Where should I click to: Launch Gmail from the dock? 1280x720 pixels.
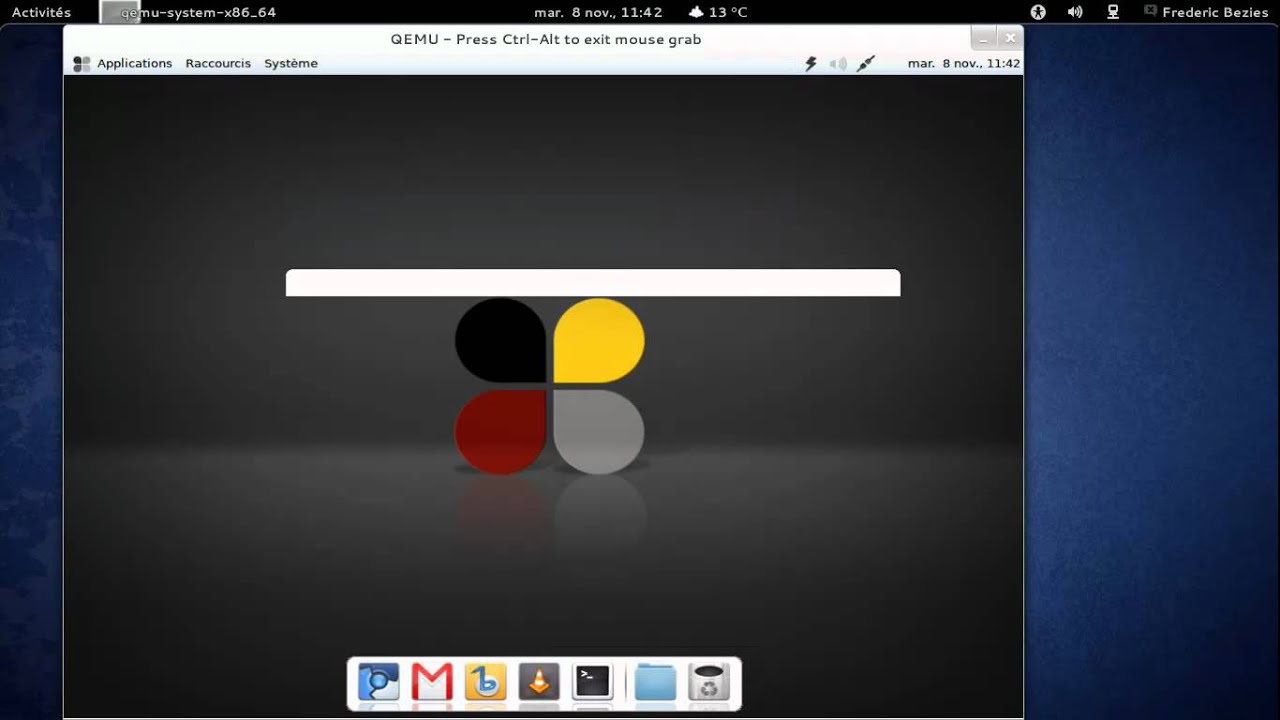tap(432, 682)
